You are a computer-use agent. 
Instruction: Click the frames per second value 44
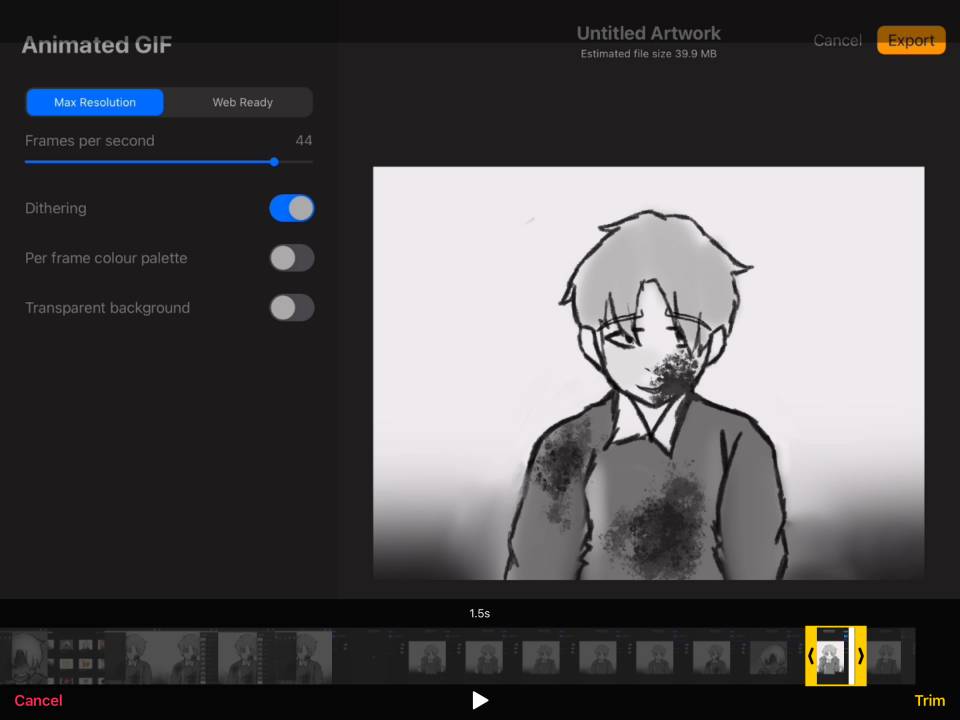point(303,141)
